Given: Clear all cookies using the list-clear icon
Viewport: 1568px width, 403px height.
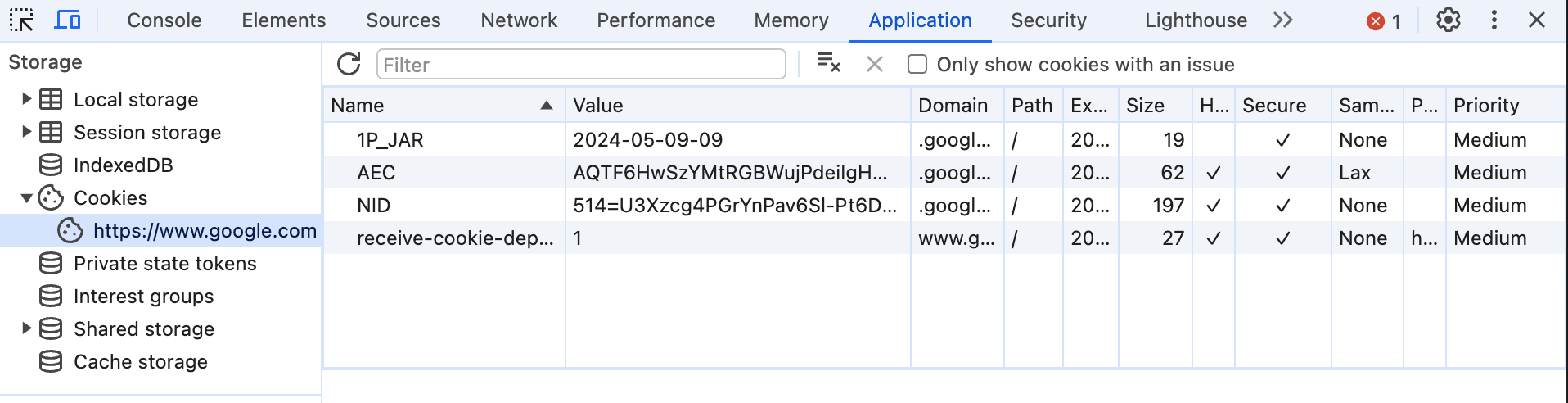Looking at the screenshot, I should [828, 63].
